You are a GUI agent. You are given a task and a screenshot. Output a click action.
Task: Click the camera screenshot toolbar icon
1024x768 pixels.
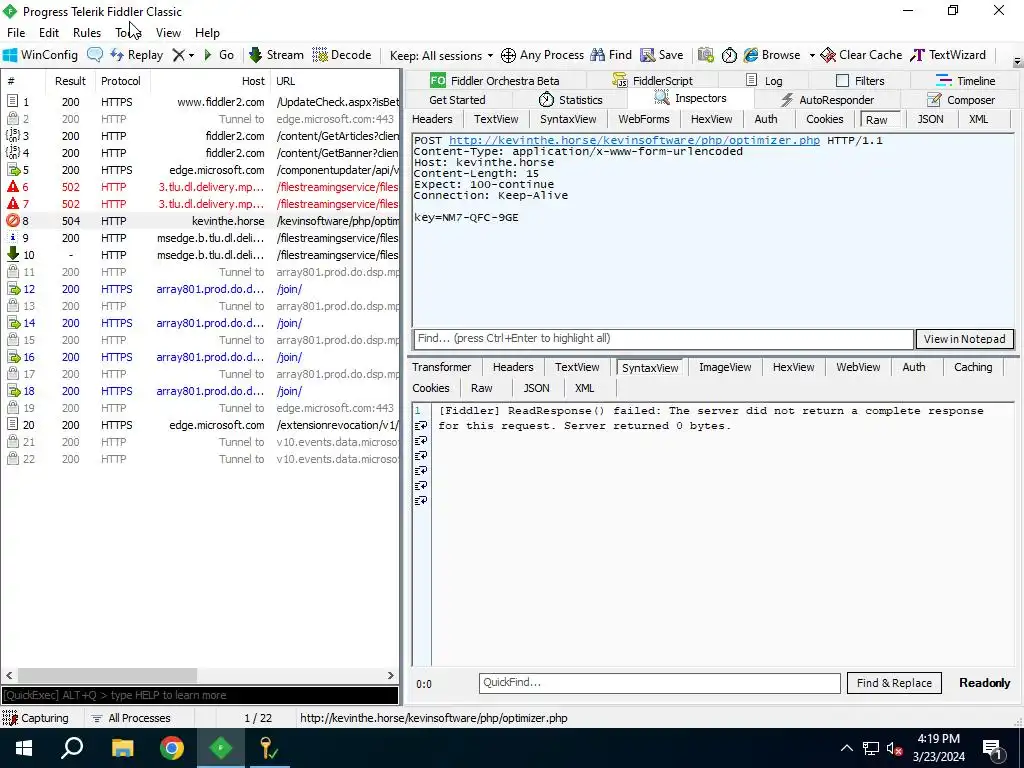pyautogui.click(x=705, y=55)
